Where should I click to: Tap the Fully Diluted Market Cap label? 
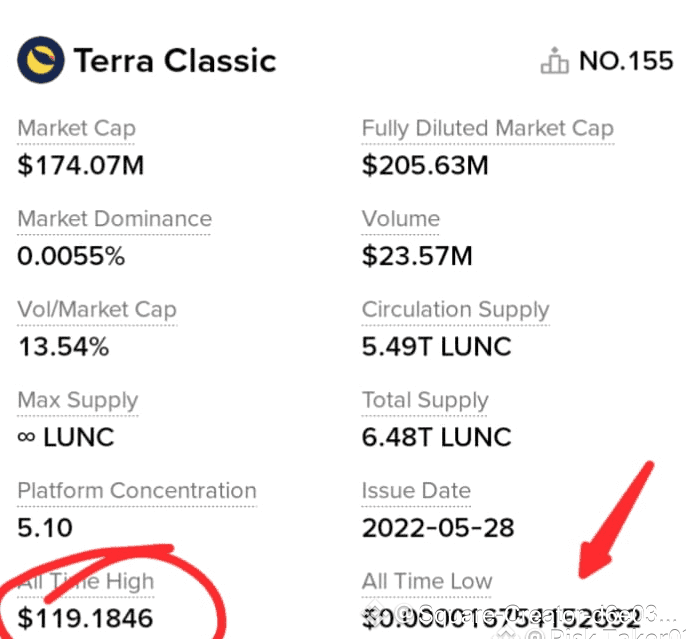(487, 129)
